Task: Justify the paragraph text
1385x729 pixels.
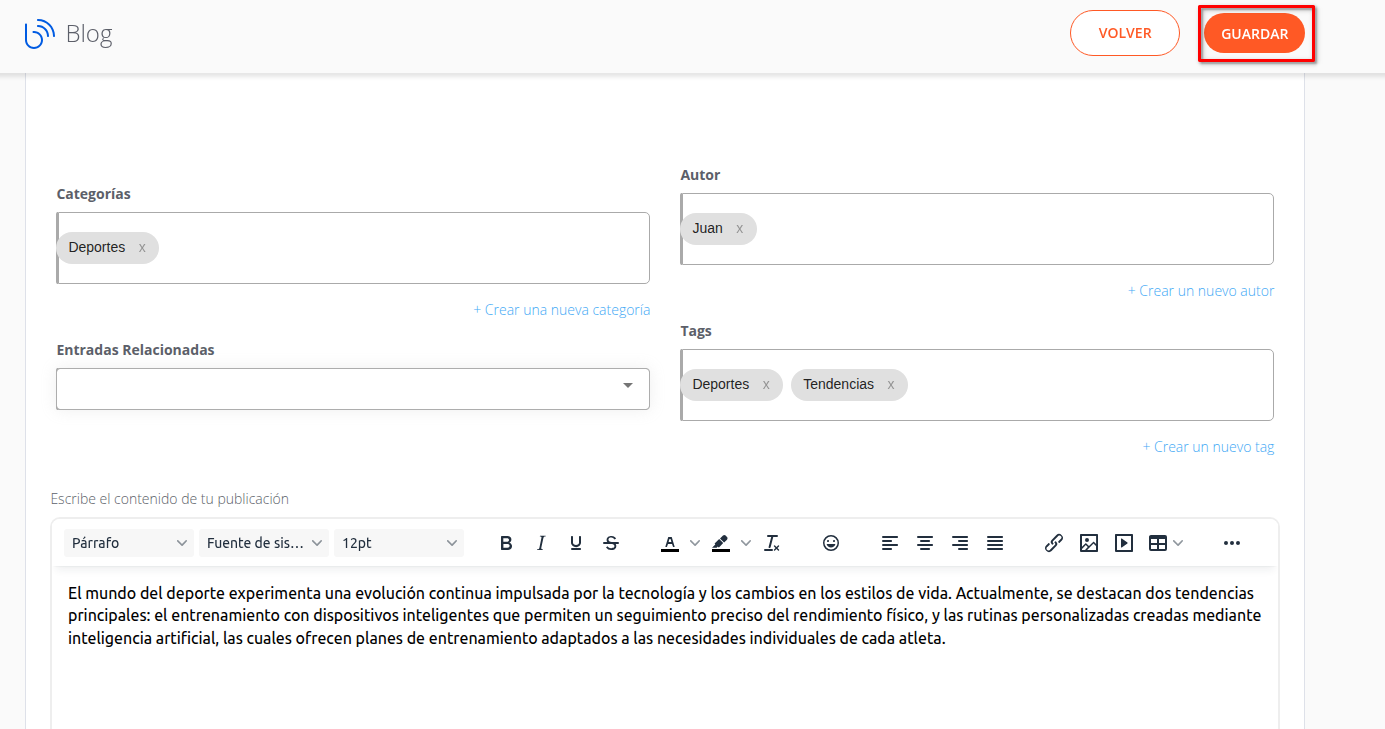Action: (x=995, y=543)
